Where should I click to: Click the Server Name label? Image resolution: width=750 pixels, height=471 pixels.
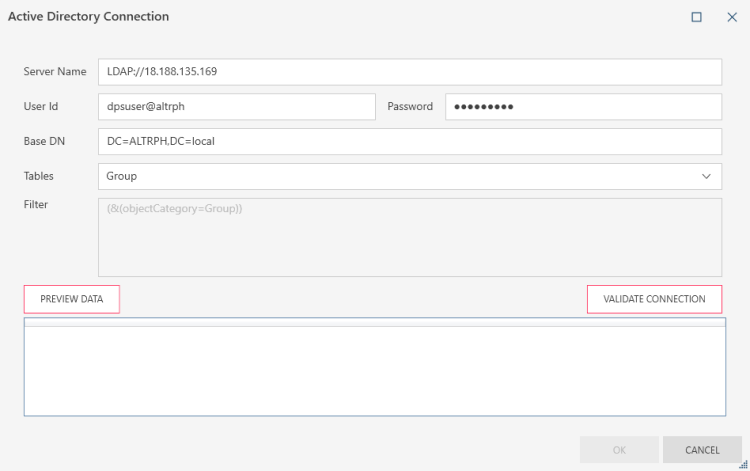(55, 72)
